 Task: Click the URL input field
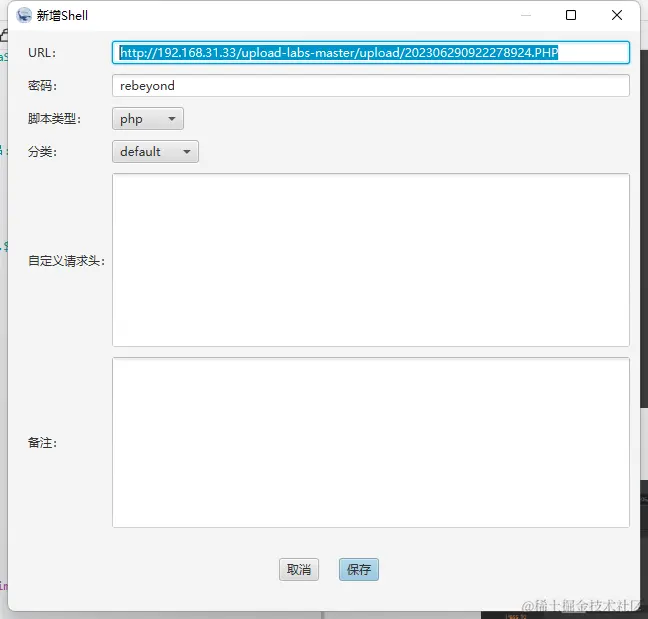(x=371, y=52)
